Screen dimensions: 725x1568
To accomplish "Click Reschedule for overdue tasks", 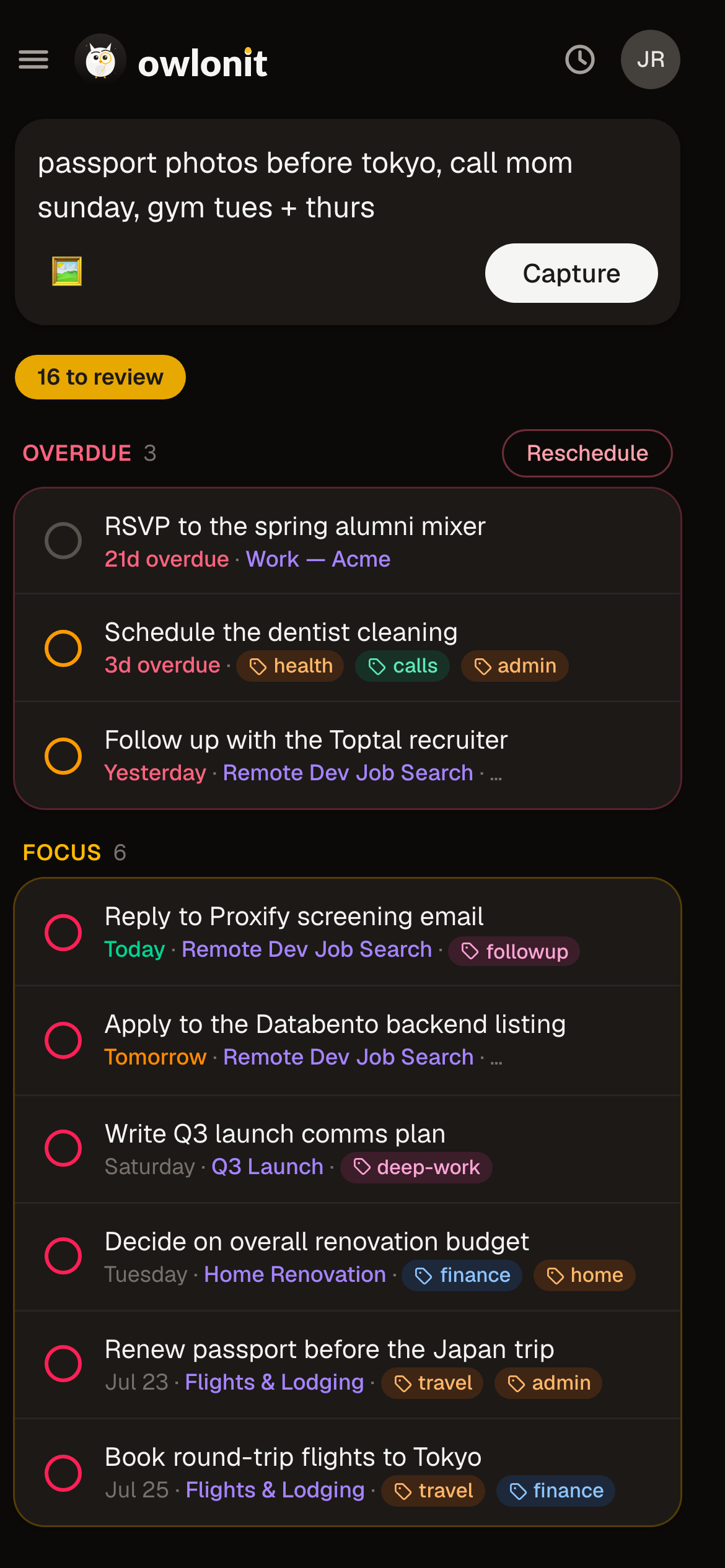I will tap(587, 453).
